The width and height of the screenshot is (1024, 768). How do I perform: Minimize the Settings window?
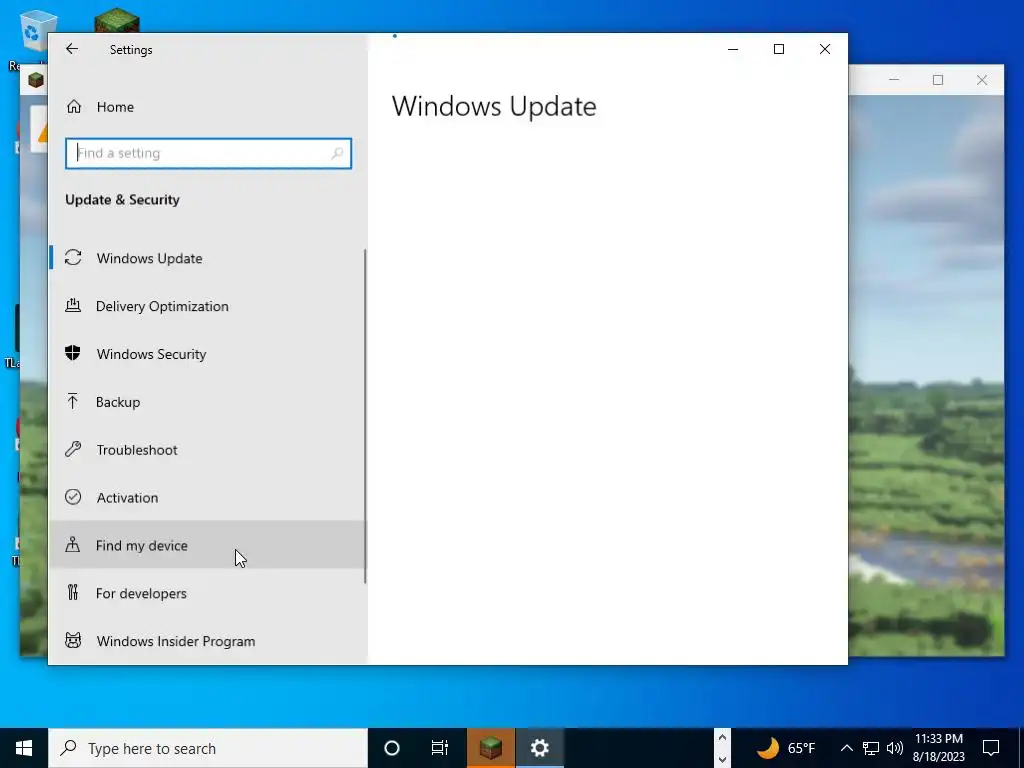pyautogui.click(x=733, y=49)
